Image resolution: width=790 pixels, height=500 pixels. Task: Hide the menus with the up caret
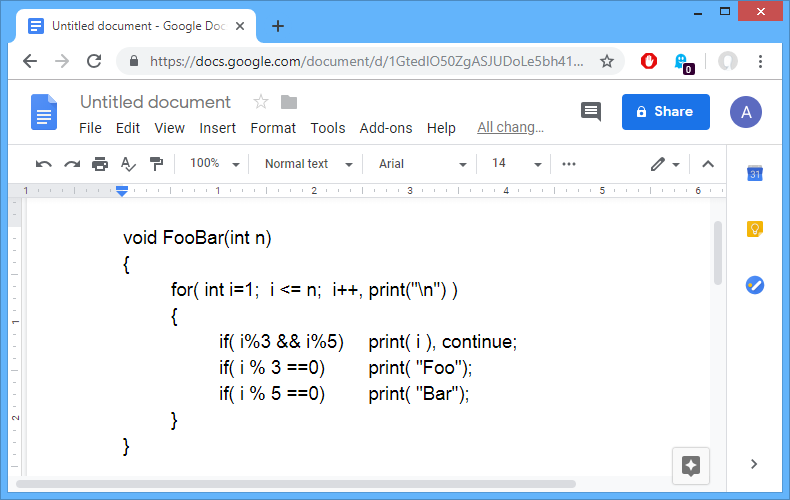tap(708, 164)
